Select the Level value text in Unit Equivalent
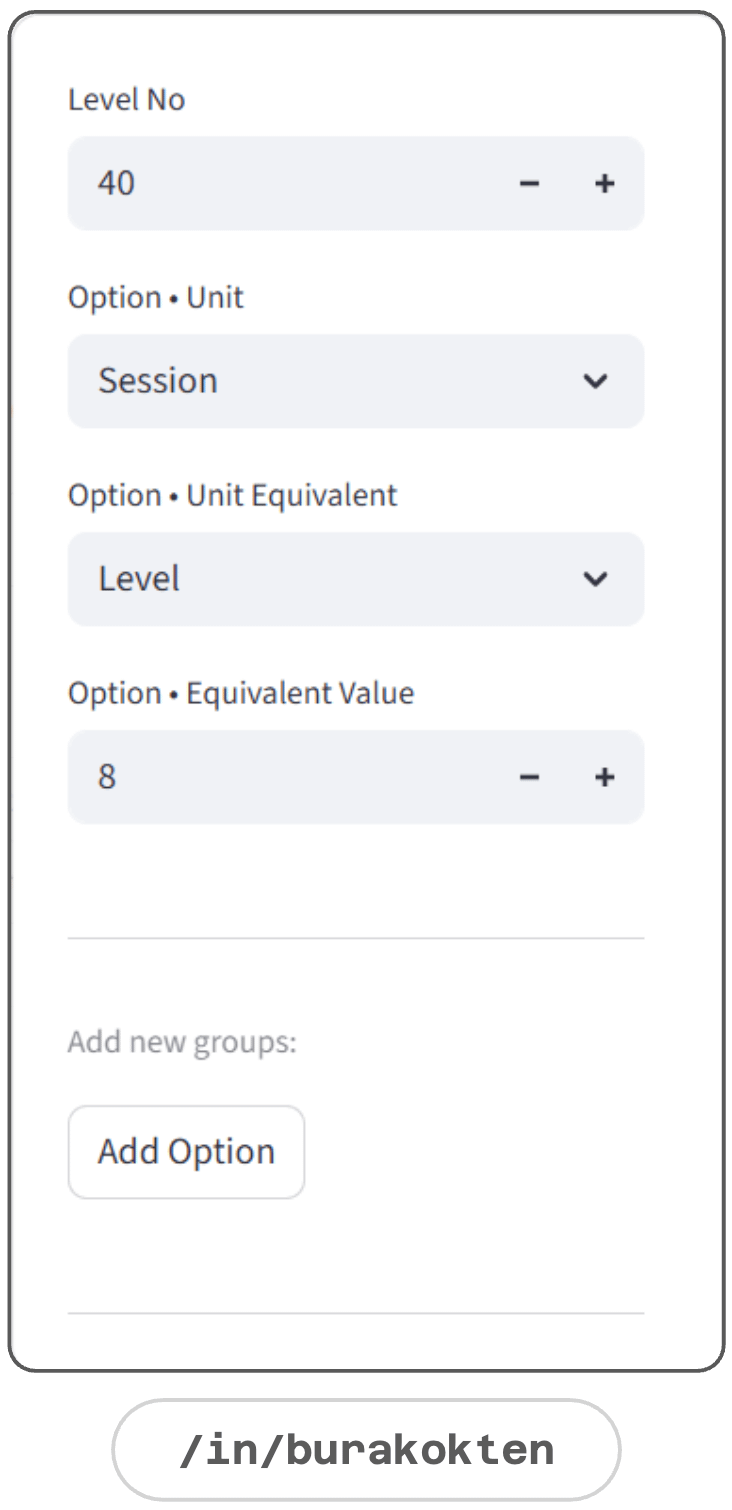 pyautogui.click(x=139, y=579)
